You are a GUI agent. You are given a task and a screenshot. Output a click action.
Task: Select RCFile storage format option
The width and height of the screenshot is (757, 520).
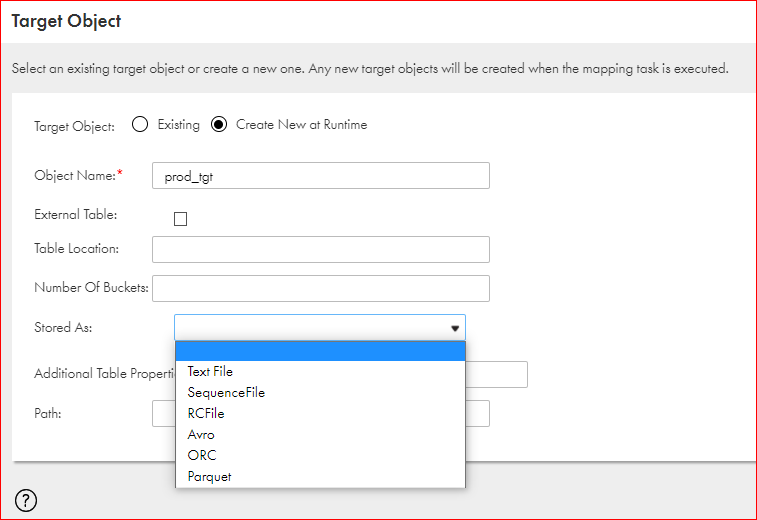click(321, 413)
